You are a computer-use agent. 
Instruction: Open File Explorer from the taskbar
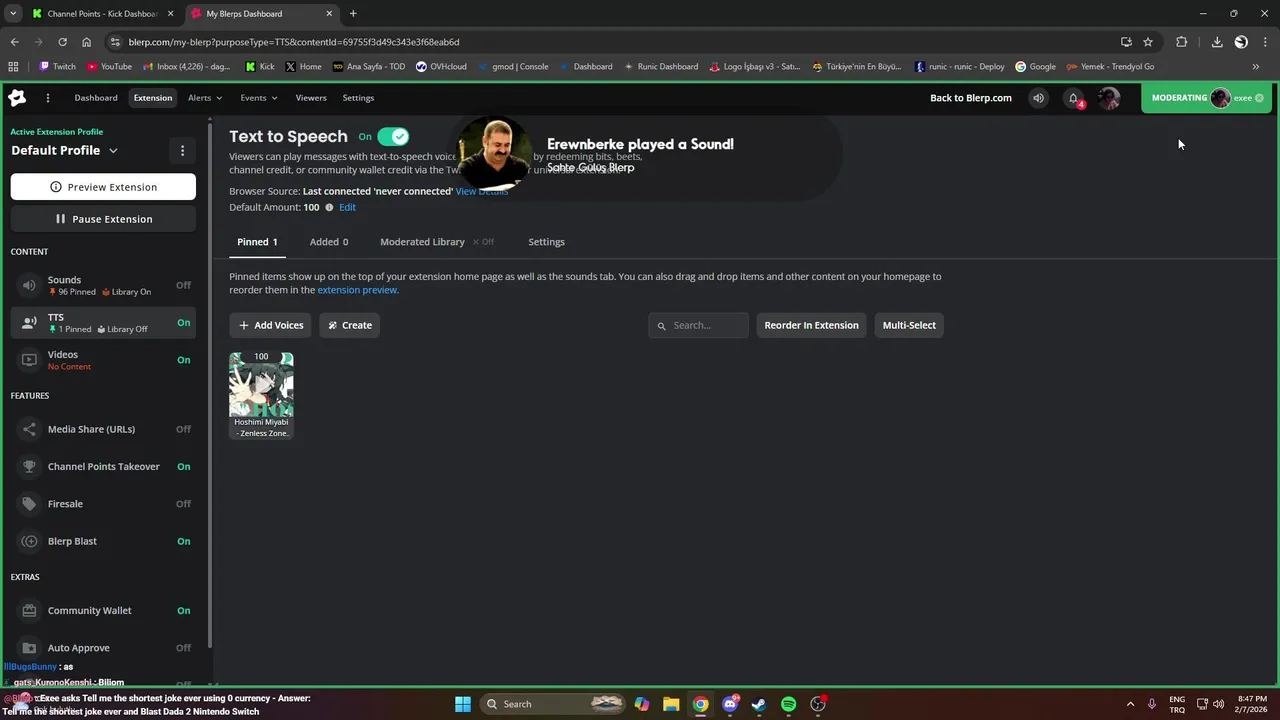671,704
